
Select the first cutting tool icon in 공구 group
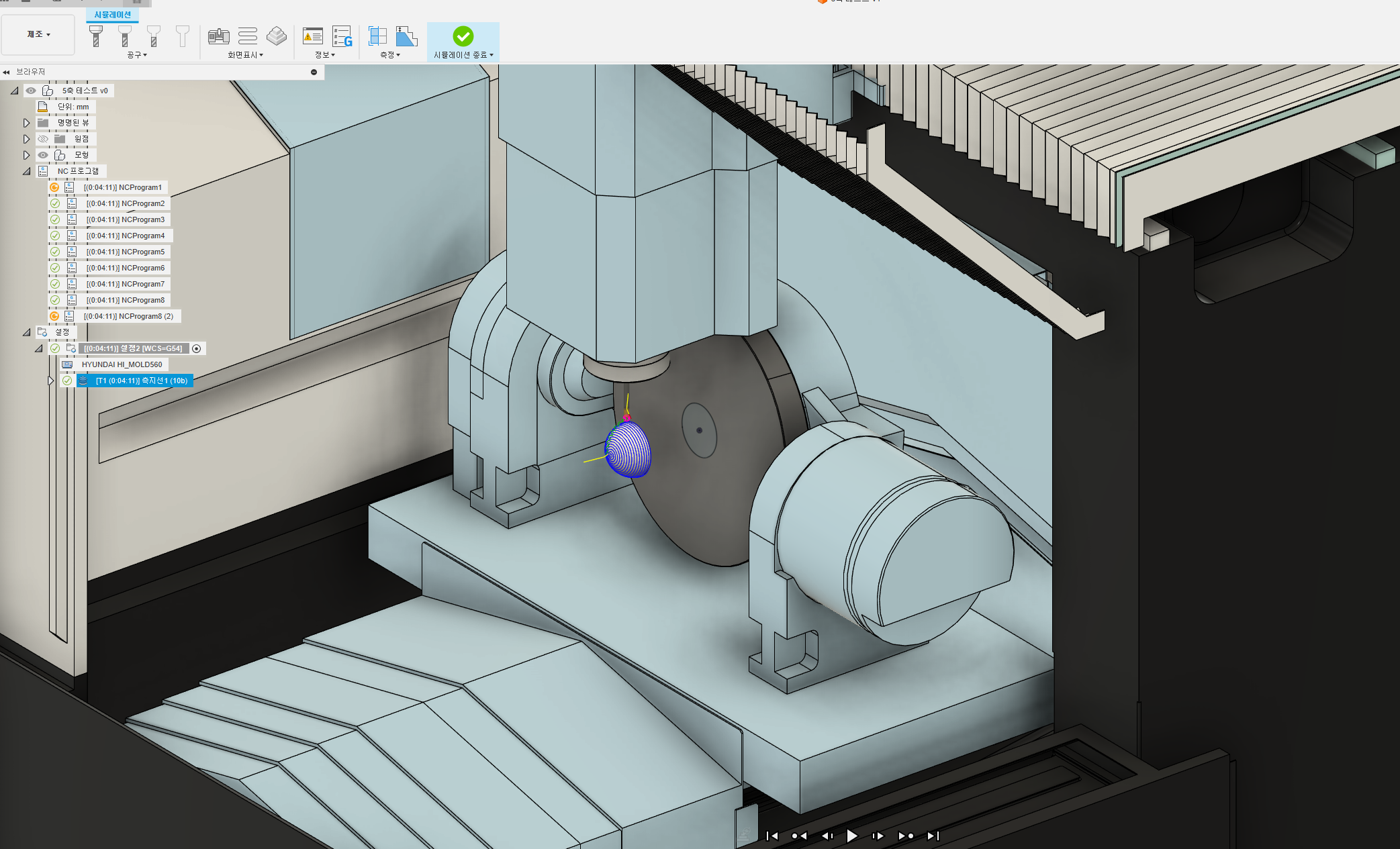pyautogui.click(x=96, y=36)
